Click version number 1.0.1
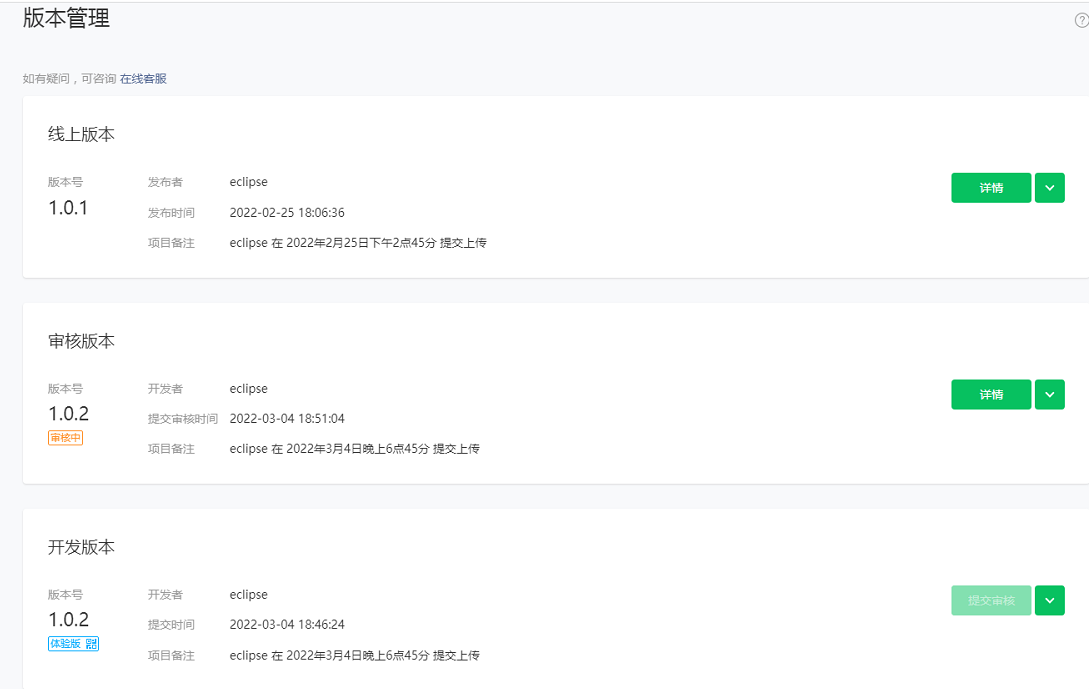 (x=68, y=208)
